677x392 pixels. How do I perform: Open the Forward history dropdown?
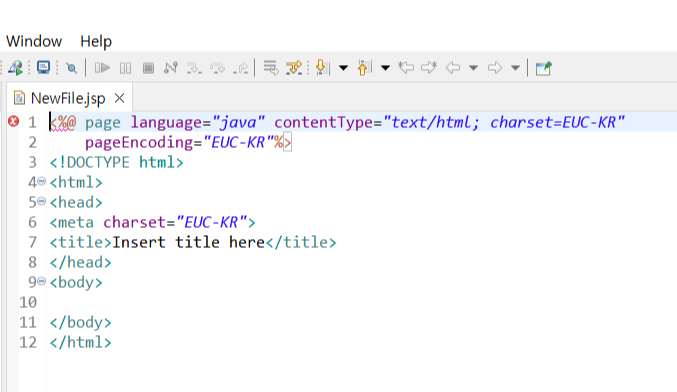click(516, 68)
